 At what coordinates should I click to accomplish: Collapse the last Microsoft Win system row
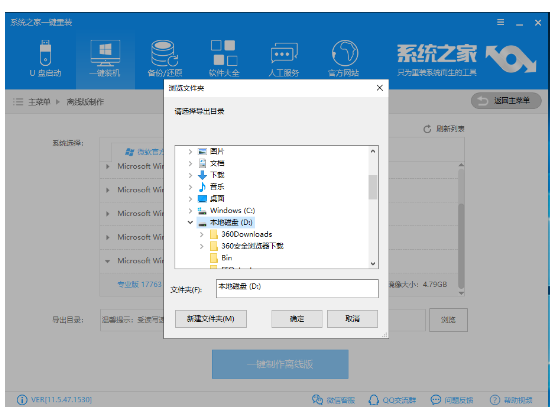[x=107, y=261]
